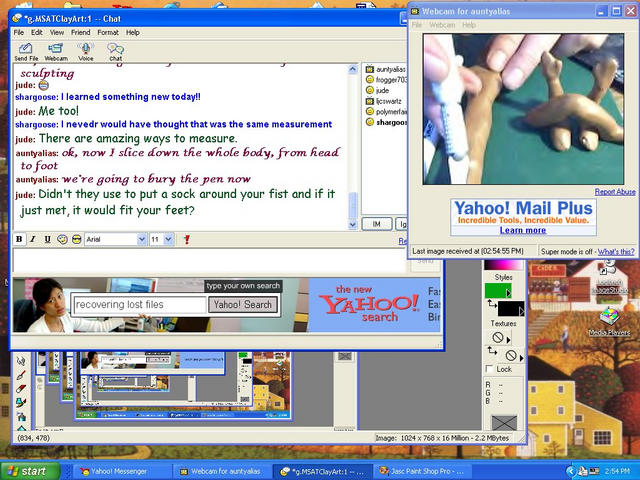
Task: Swap foreground and background styles arrows
Action: pyautogui.click(x=492, y=304)
